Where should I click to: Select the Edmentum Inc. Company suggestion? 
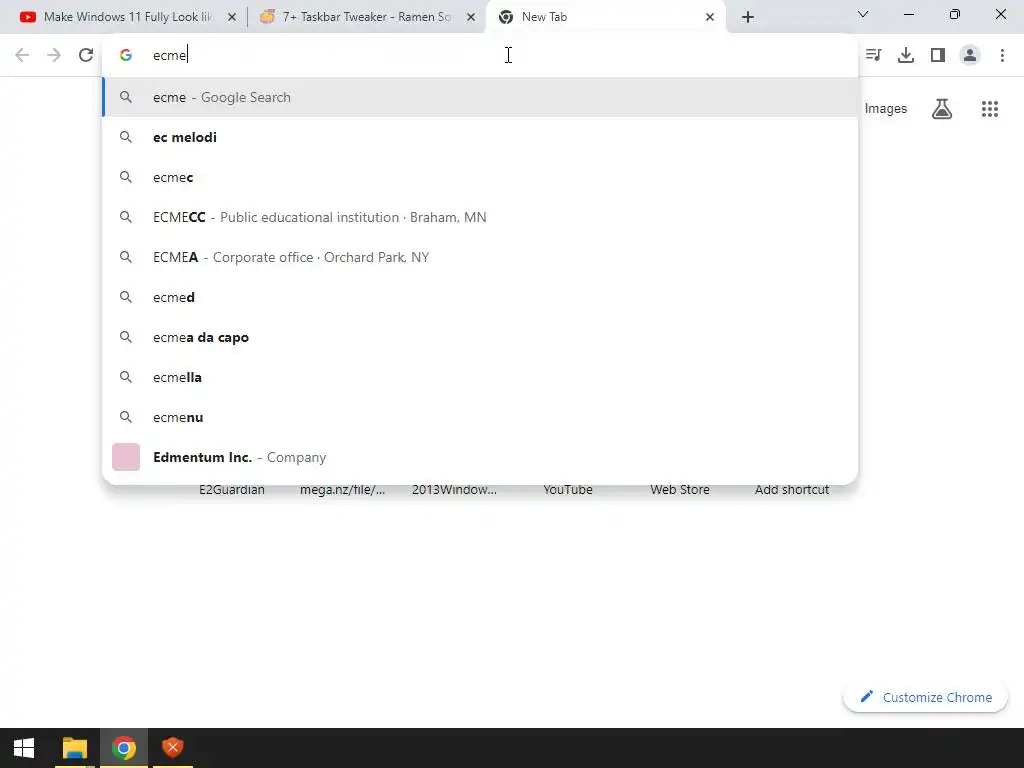480,457
